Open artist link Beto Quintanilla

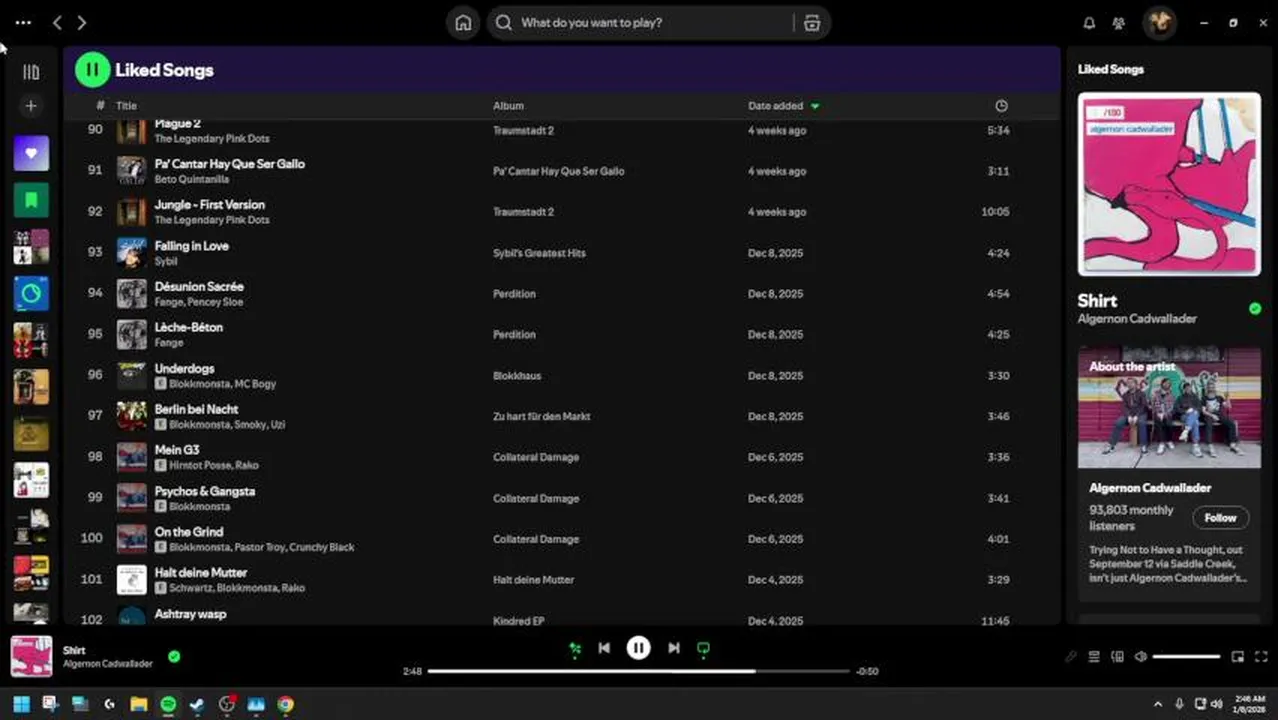[x=191, y=180]
